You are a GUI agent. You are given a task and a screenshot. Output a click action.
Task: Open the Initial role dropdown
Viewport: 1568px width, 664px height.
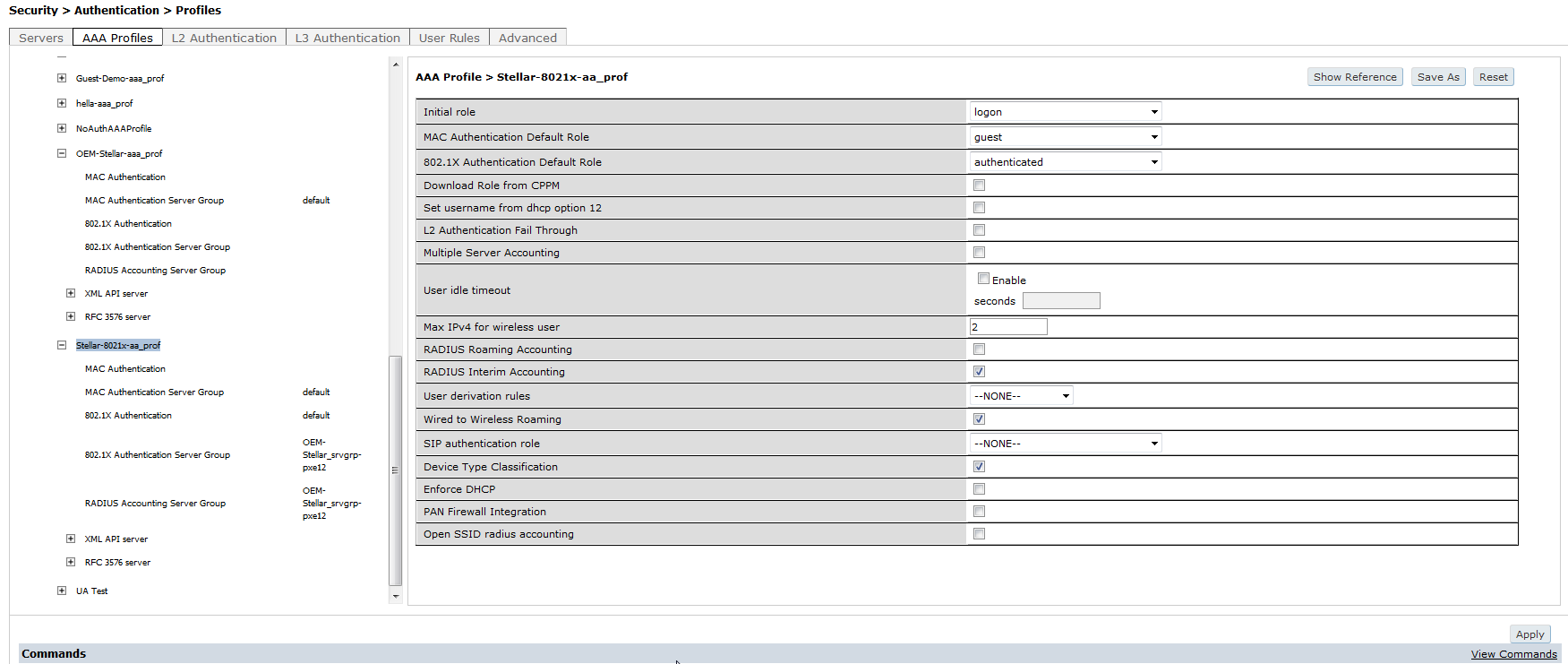[1065, 112]
